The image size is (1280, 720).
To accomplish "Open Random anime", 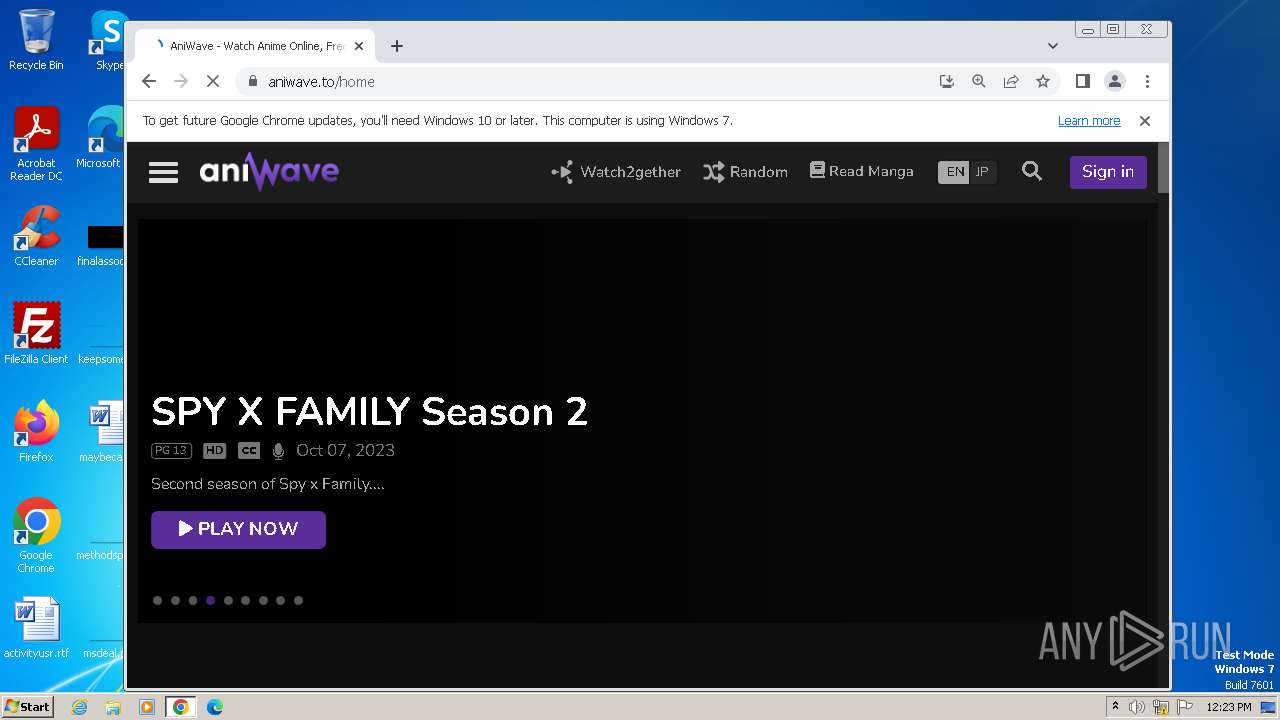I will pyautogui.click(x=745, y=172).
